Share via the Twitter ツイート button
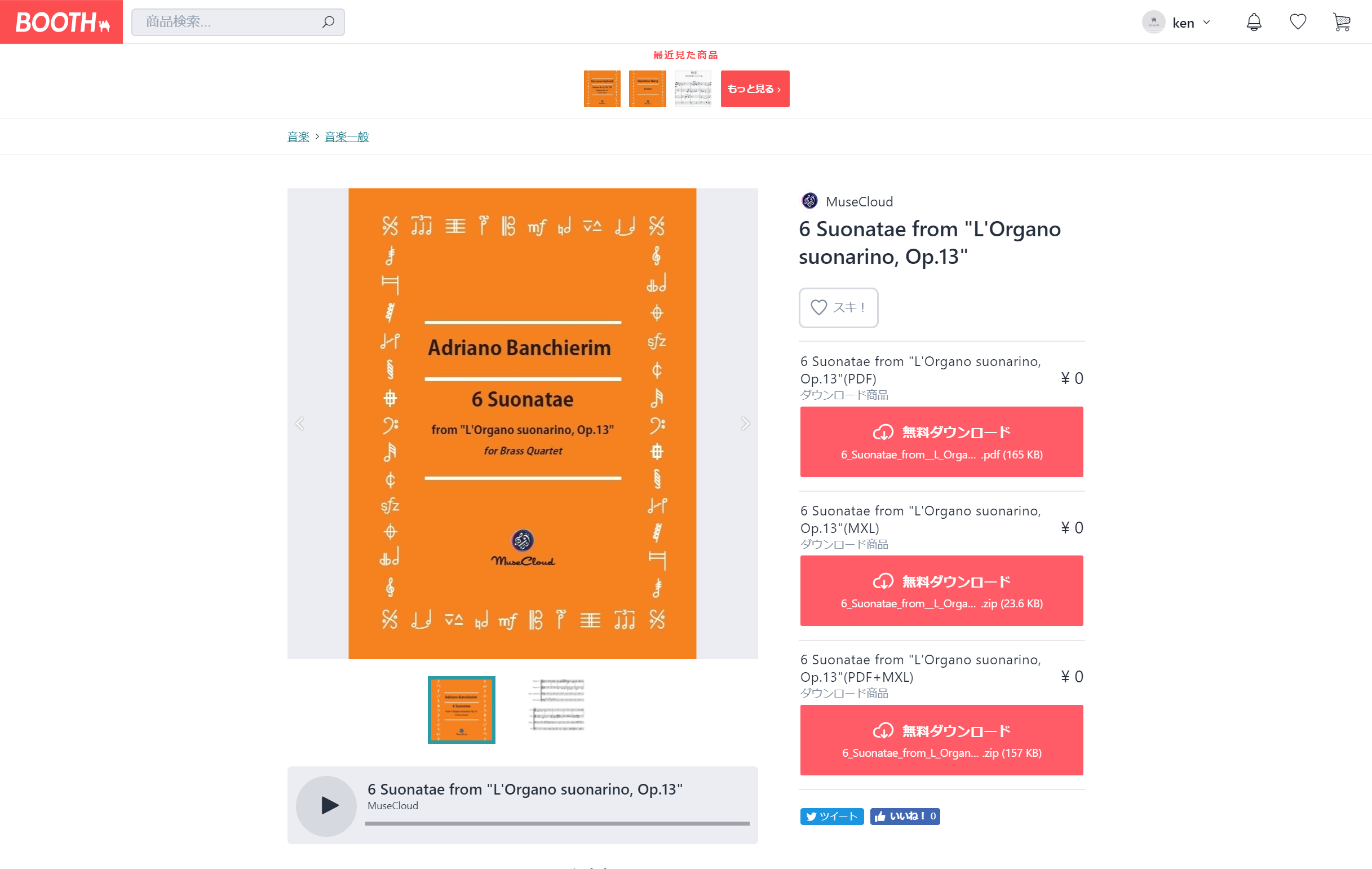This screenshot has width=1372, height=869. 832,816
